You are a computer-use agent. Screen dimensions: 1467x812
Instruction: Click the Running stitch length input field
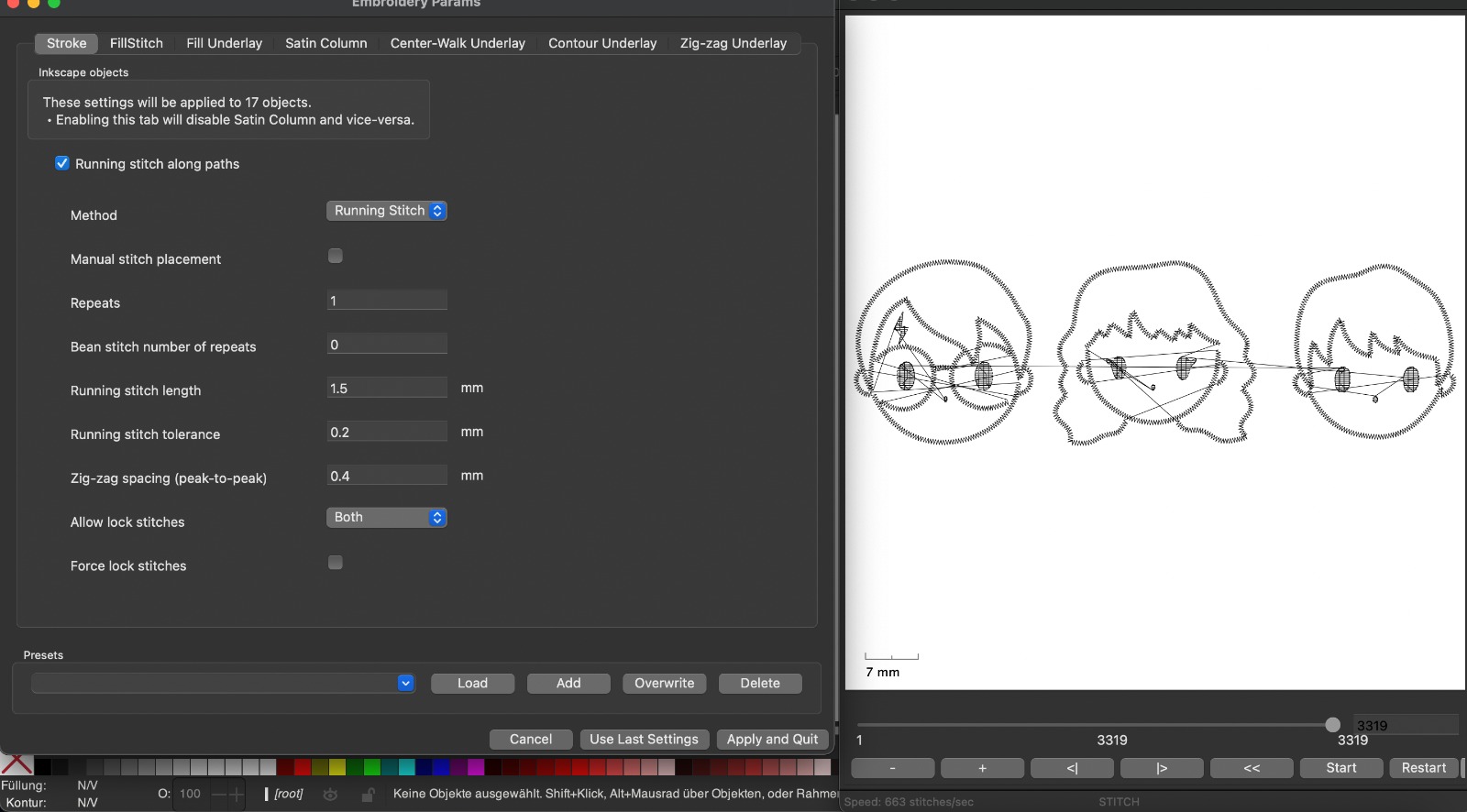coord(387,389)
